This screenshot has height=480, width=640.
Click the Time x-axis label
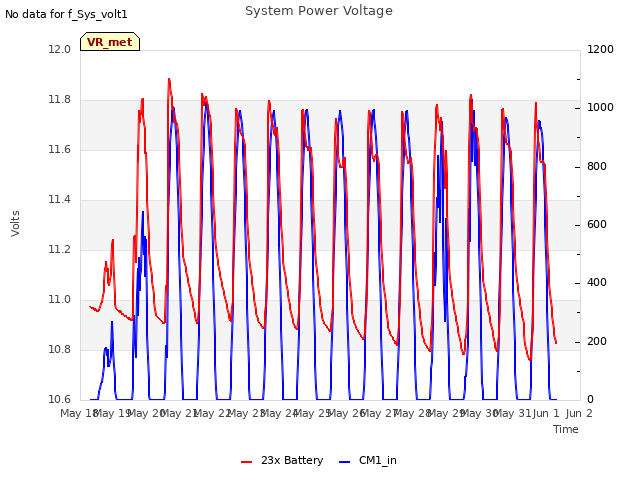tap(566, 429)
